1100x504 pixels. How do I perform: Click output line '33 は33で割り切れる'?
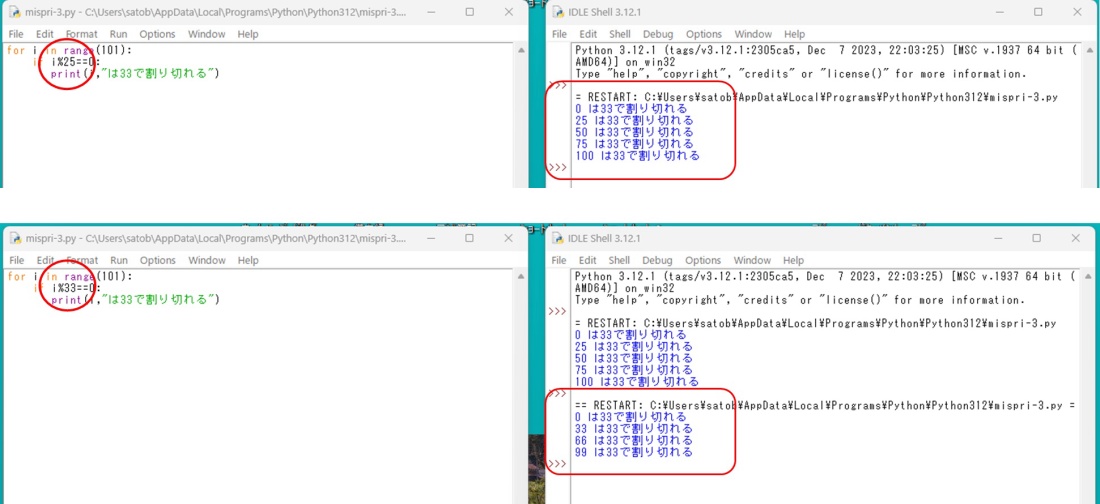pyautogui.click(x=633, y=428)
